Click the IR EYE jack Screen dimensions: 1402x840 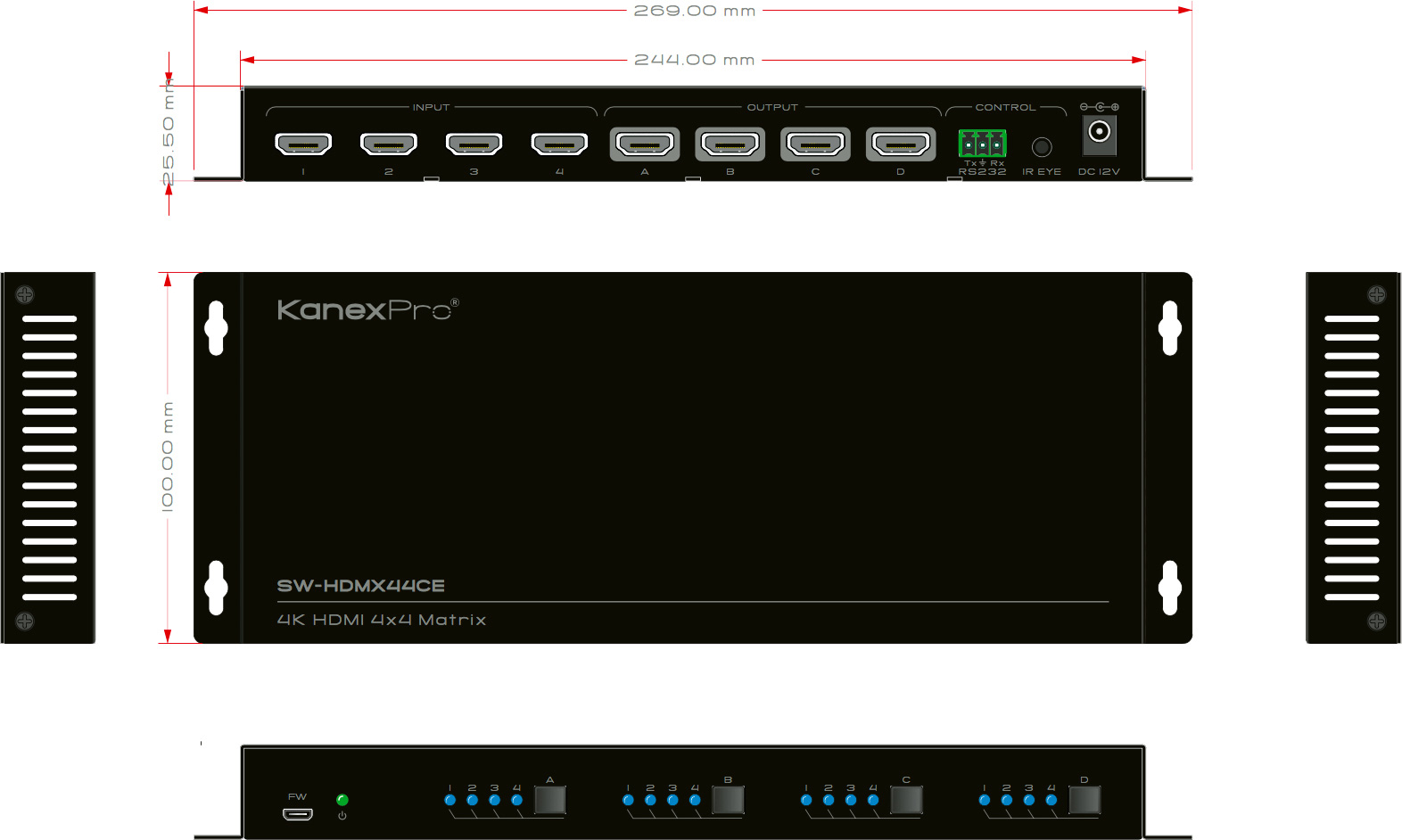[1042, 146]
